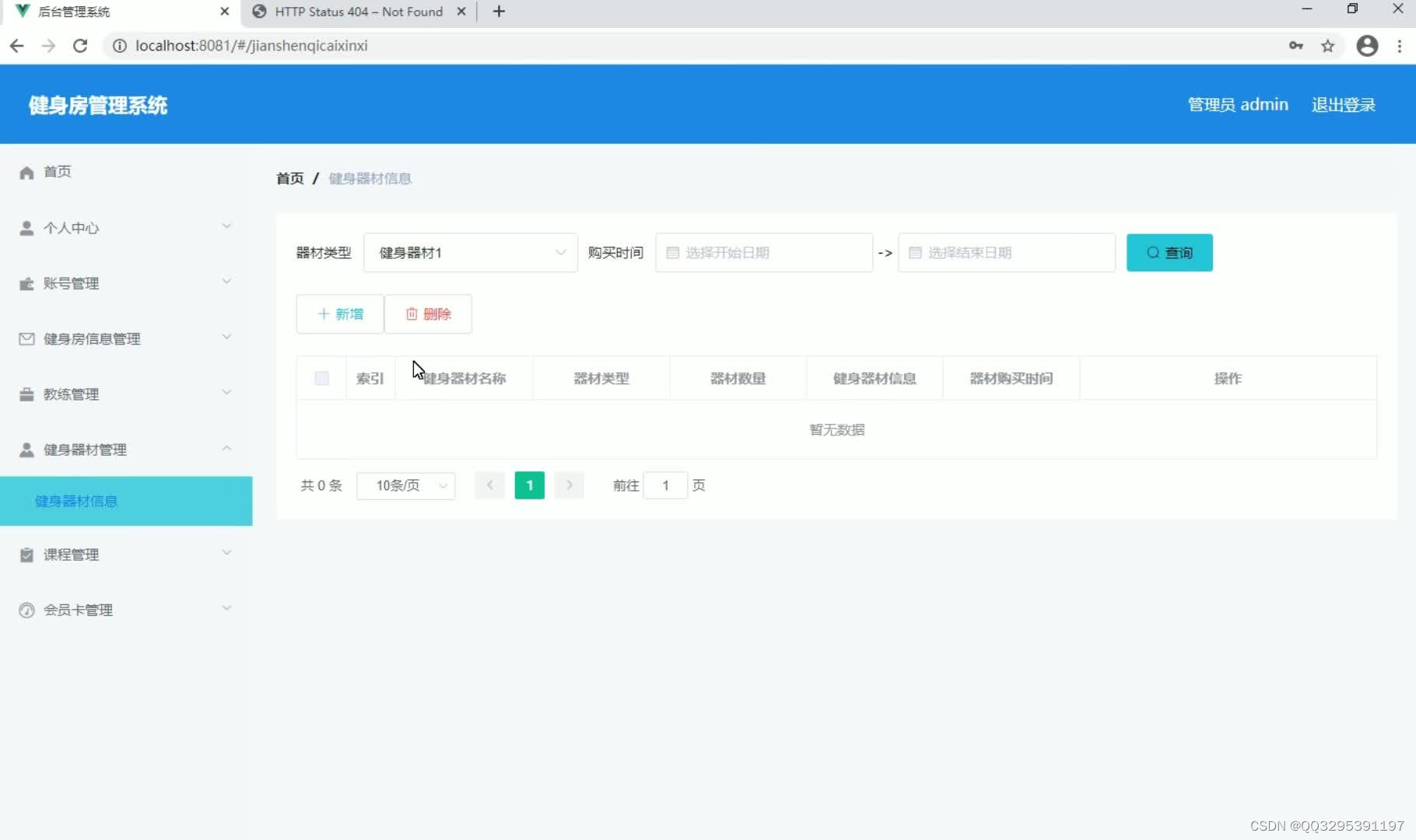Click the 退出登录 logout link
Image resolution: width=1416 pixels, height=840 pixels.
(1344, 105)
